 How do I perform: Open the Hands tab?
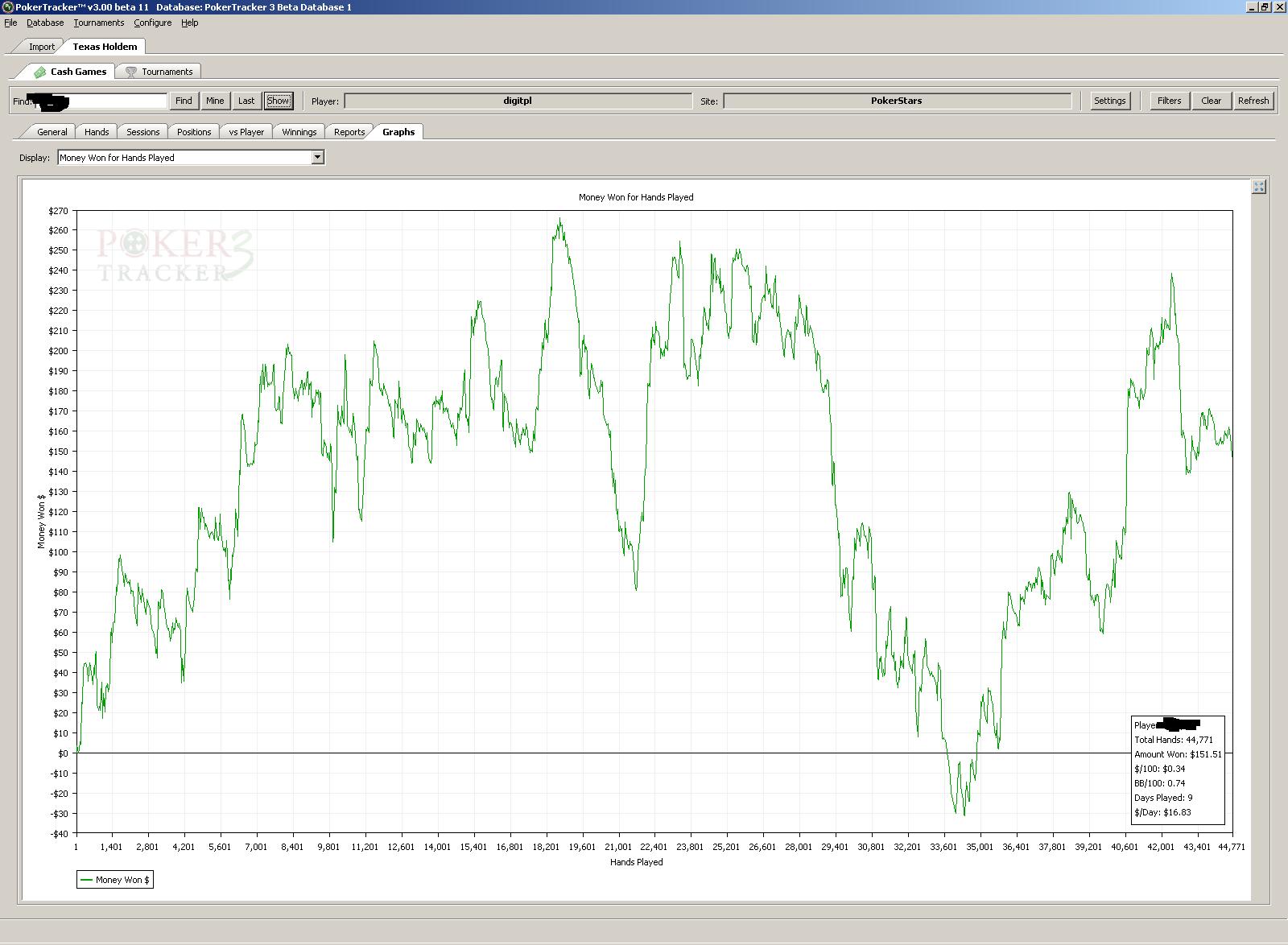(97, 132)
